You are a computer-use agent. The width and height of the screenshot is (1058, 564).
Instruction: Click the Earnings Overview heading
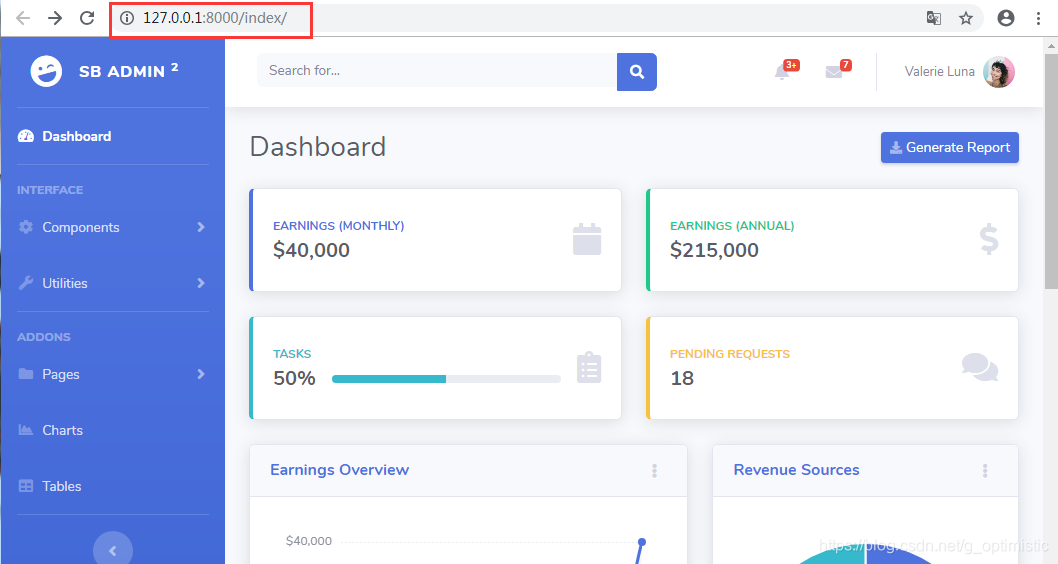pos(339,470)
